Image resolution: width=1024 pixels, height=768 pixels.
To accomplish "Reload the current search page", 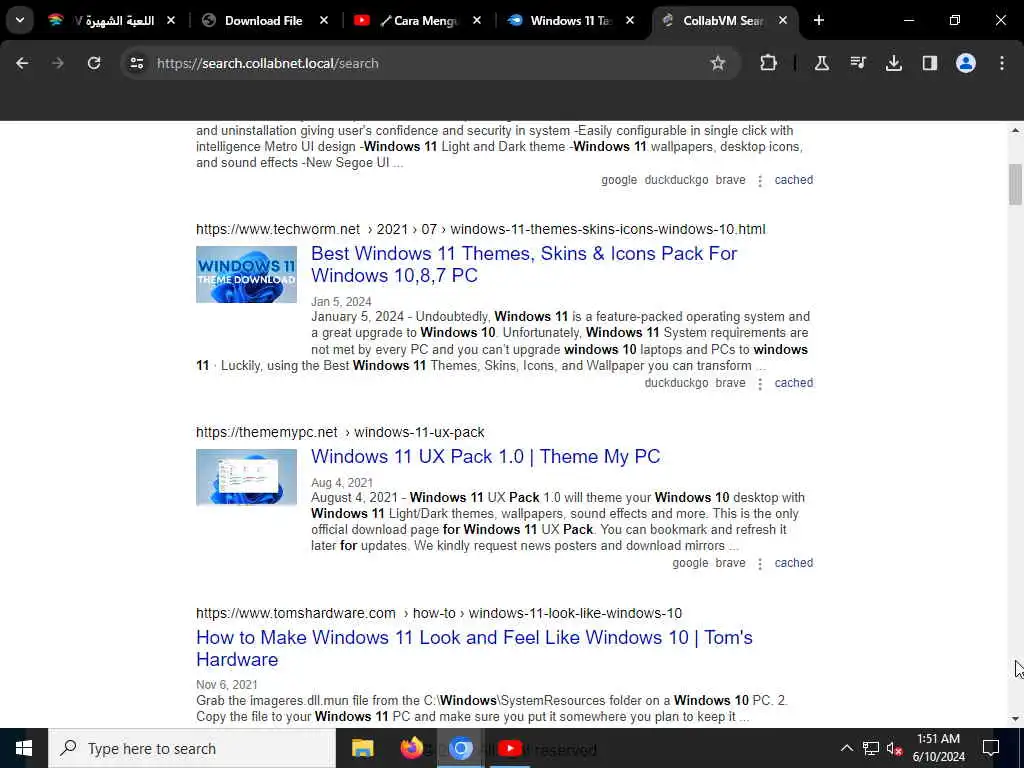I will point(94,63).
